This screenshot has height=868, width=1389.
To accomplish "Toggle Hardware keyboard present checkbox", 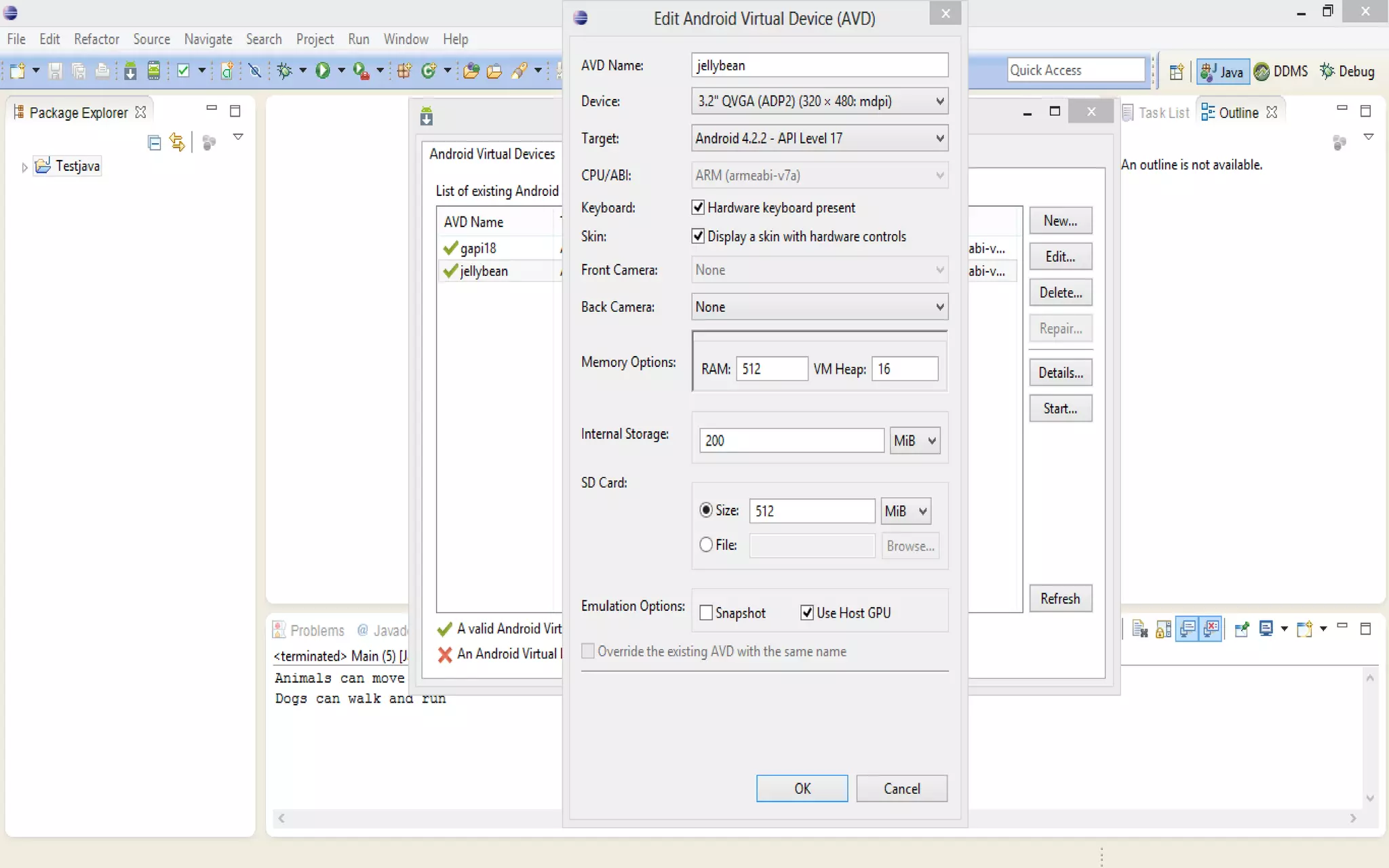I will pos(698,208).
